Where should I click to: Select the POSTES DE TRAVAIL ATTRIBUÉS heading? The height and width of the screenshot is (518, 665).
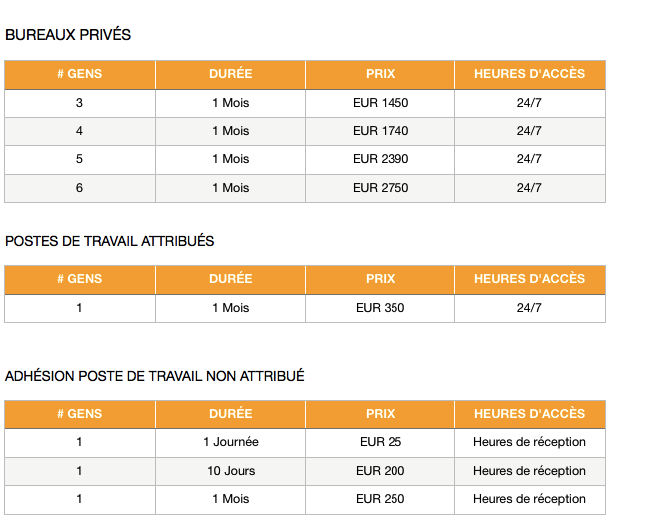pyautogui.click(x=109, y=241)
